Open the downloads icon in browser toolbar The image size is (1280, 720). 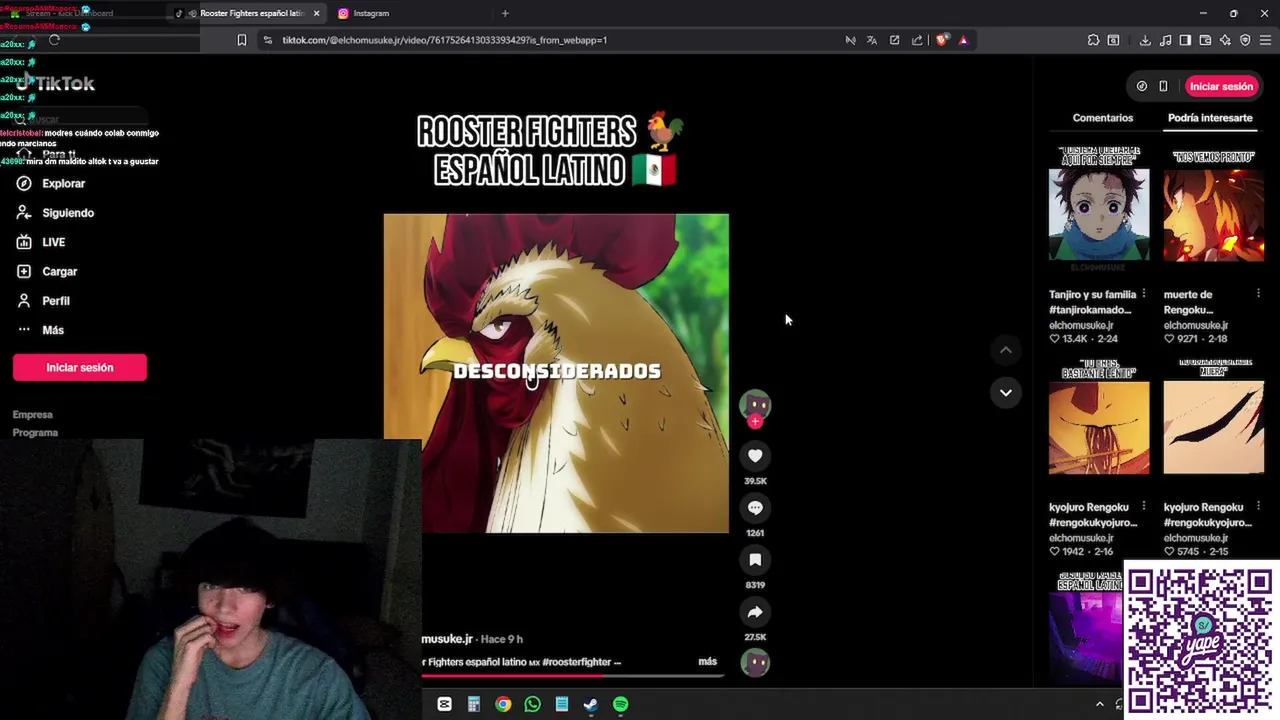point(1145,40)
